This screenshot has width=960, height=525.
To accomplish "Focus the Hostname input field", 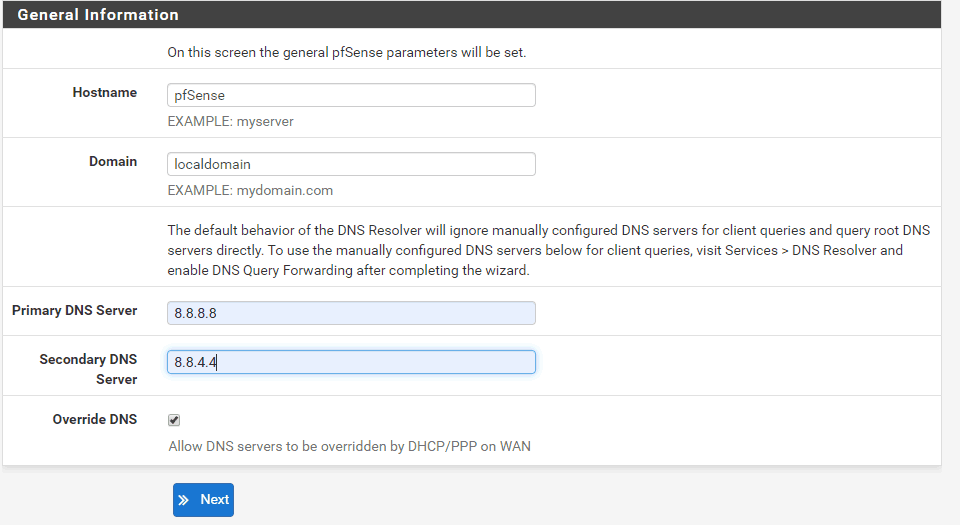I will pyautogui.click(x=351, y=95).
